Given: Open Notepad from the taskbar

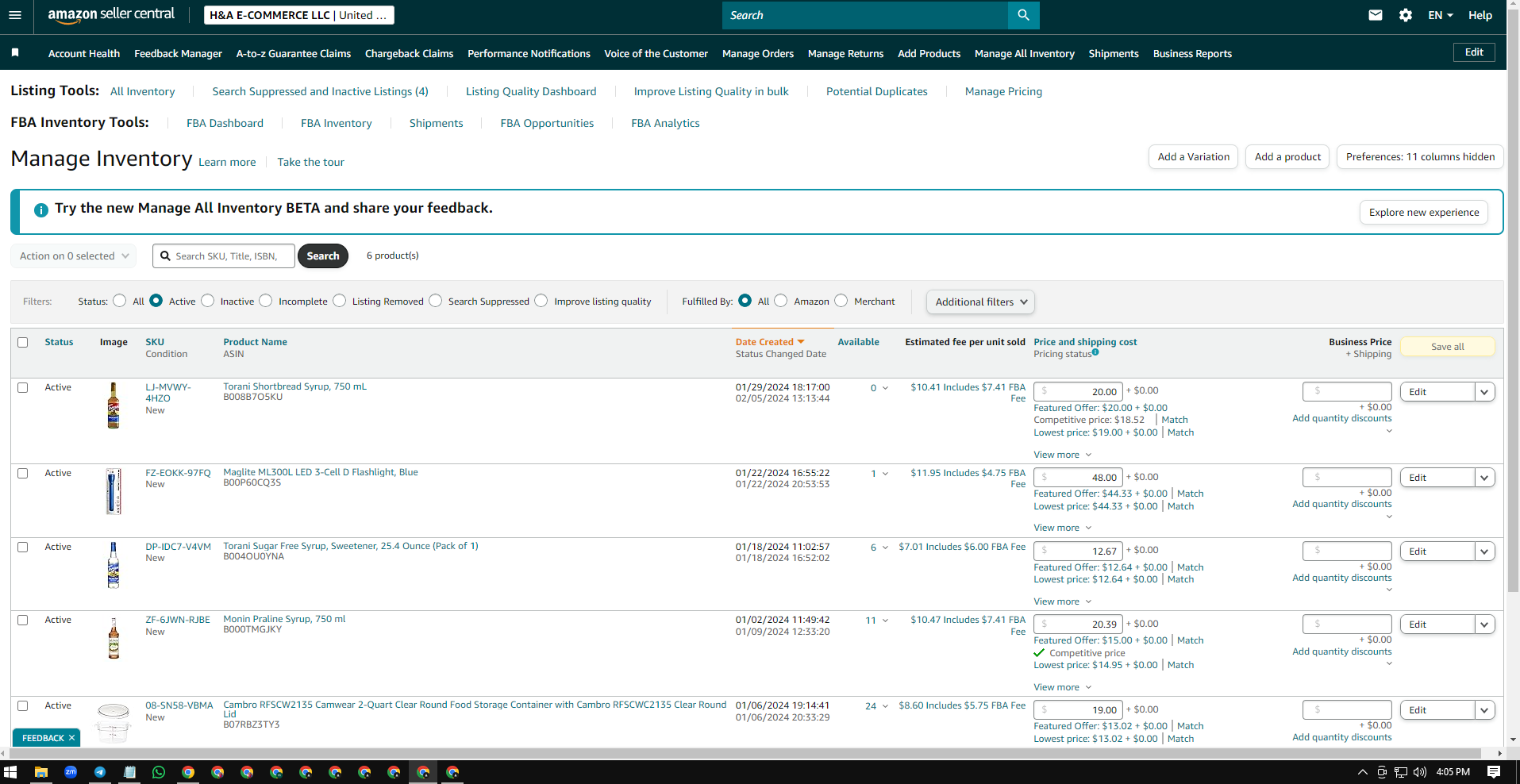Looking at the screenshot, I should pos(129,772).
